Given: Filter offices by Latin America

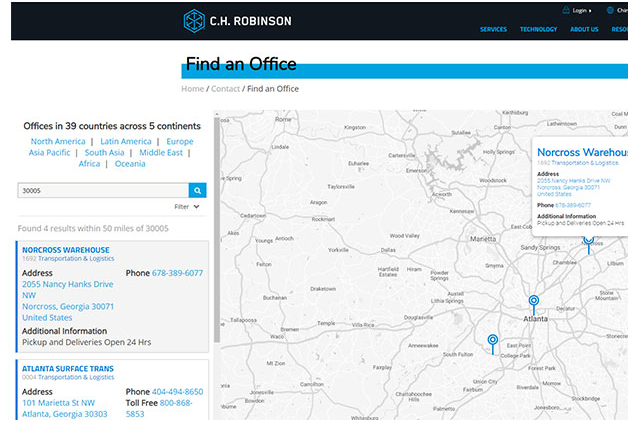Looking at the screenshot, I should (x=126, y=141).
